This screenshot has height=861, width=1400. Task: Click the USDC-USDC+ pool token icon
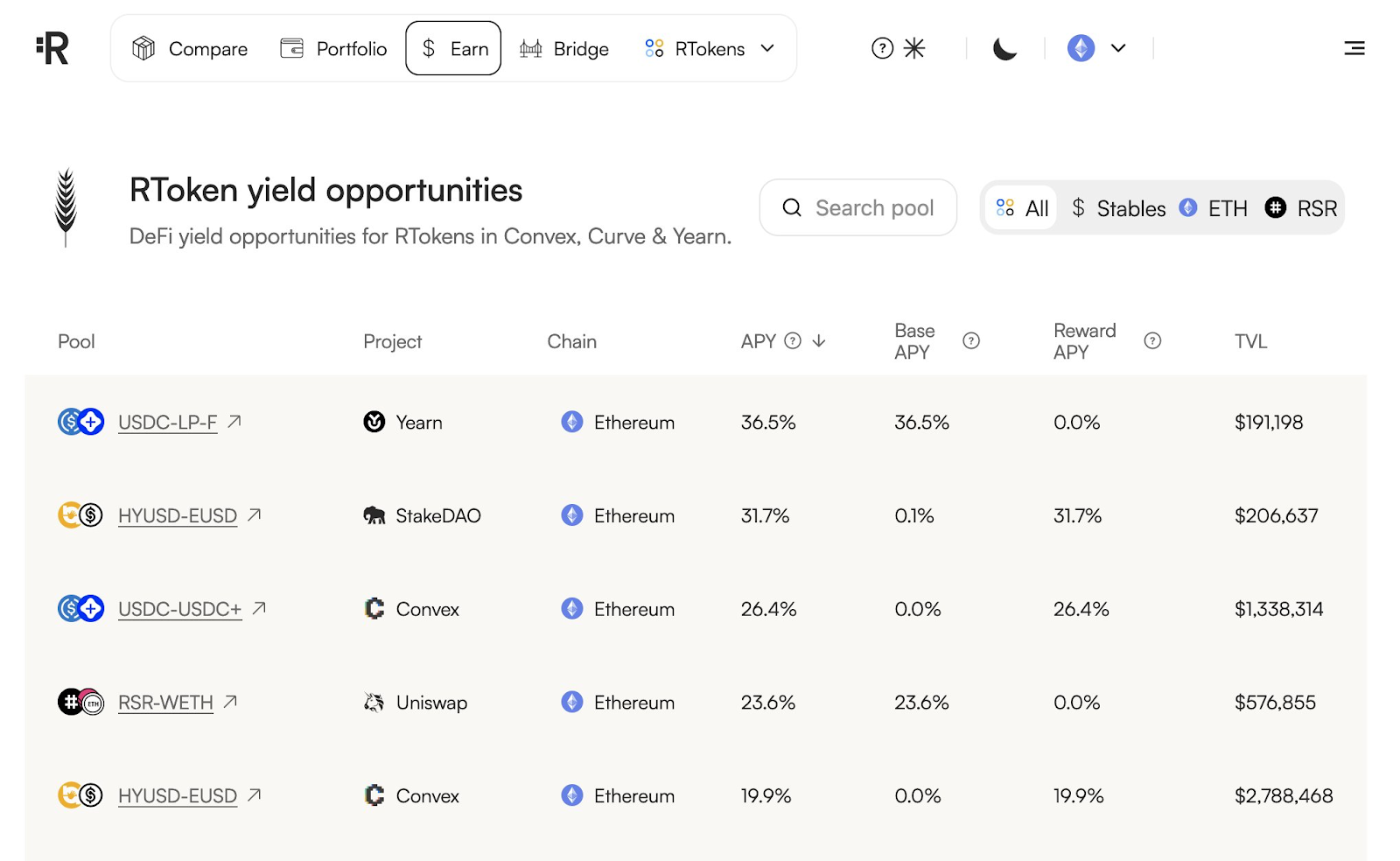click(x=80, y=608)
